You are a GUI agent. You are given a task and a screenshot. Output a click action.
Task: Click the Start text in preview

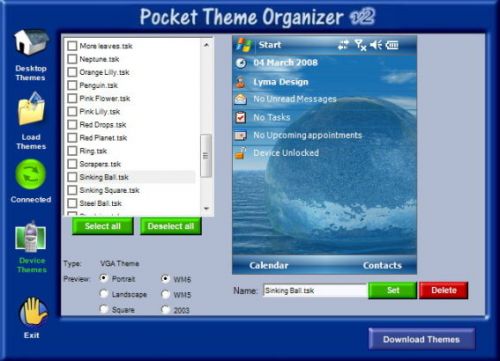(270, 45)
